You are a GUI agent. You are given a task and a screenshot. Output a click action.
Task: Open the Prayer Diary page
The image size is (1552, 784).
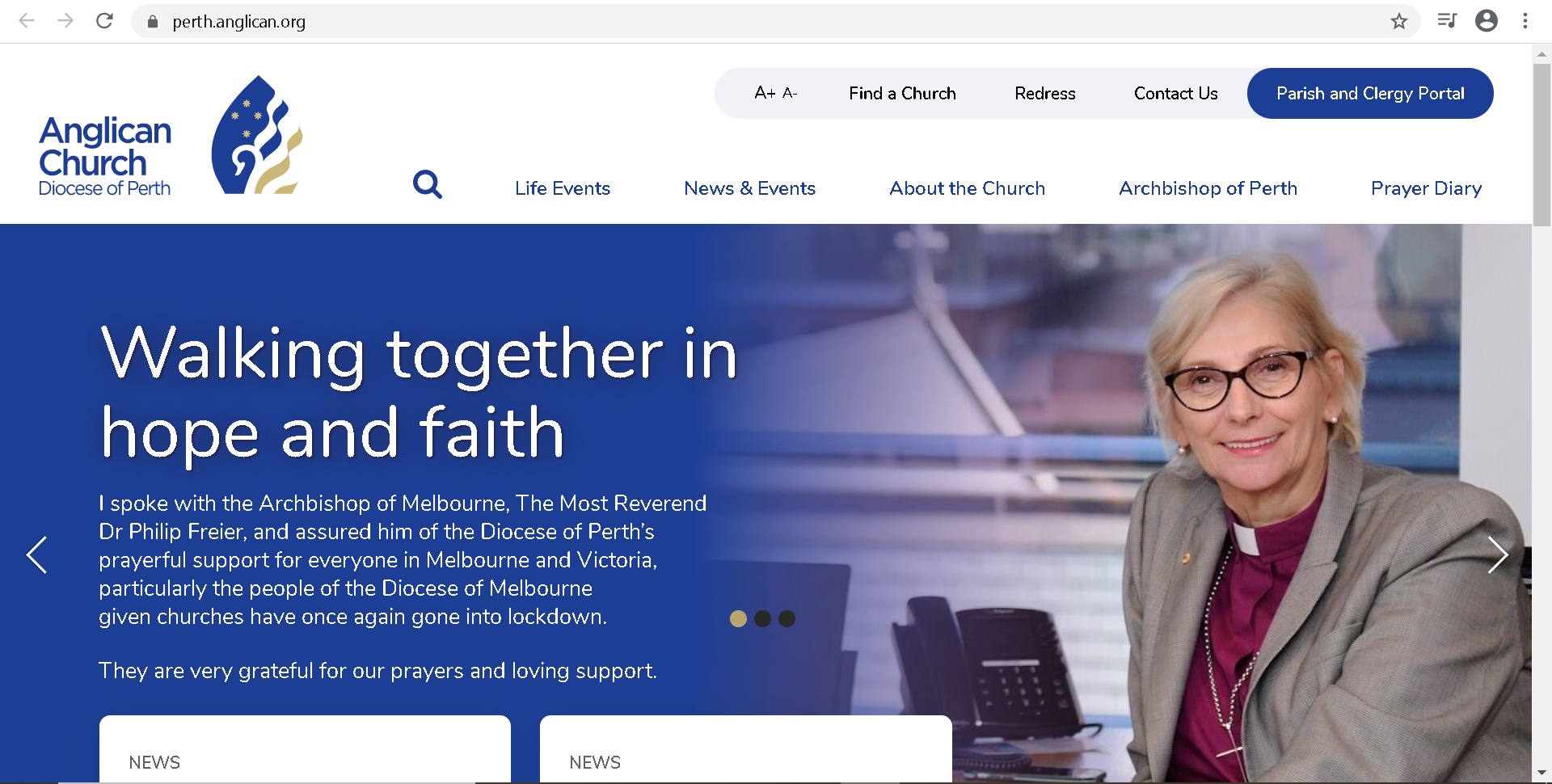pos(1425,188)
